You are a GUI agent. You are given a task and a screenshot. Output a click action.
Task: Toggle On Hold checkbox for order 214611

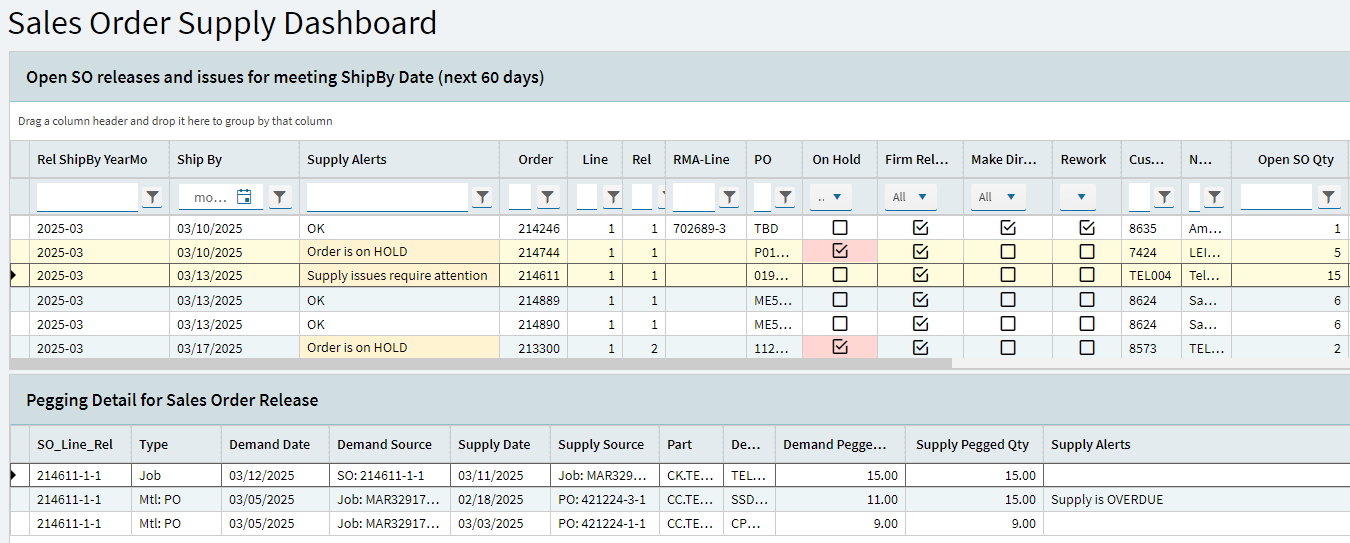click(x=840, y=275)
